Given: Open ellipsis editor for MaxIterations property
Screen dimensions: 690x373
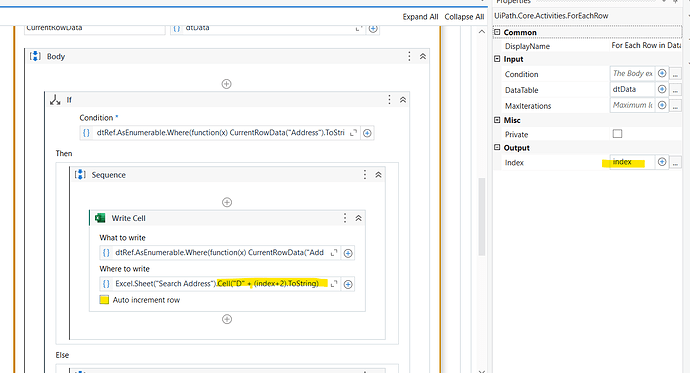Looking at the screenshot, I should (675, 106).
